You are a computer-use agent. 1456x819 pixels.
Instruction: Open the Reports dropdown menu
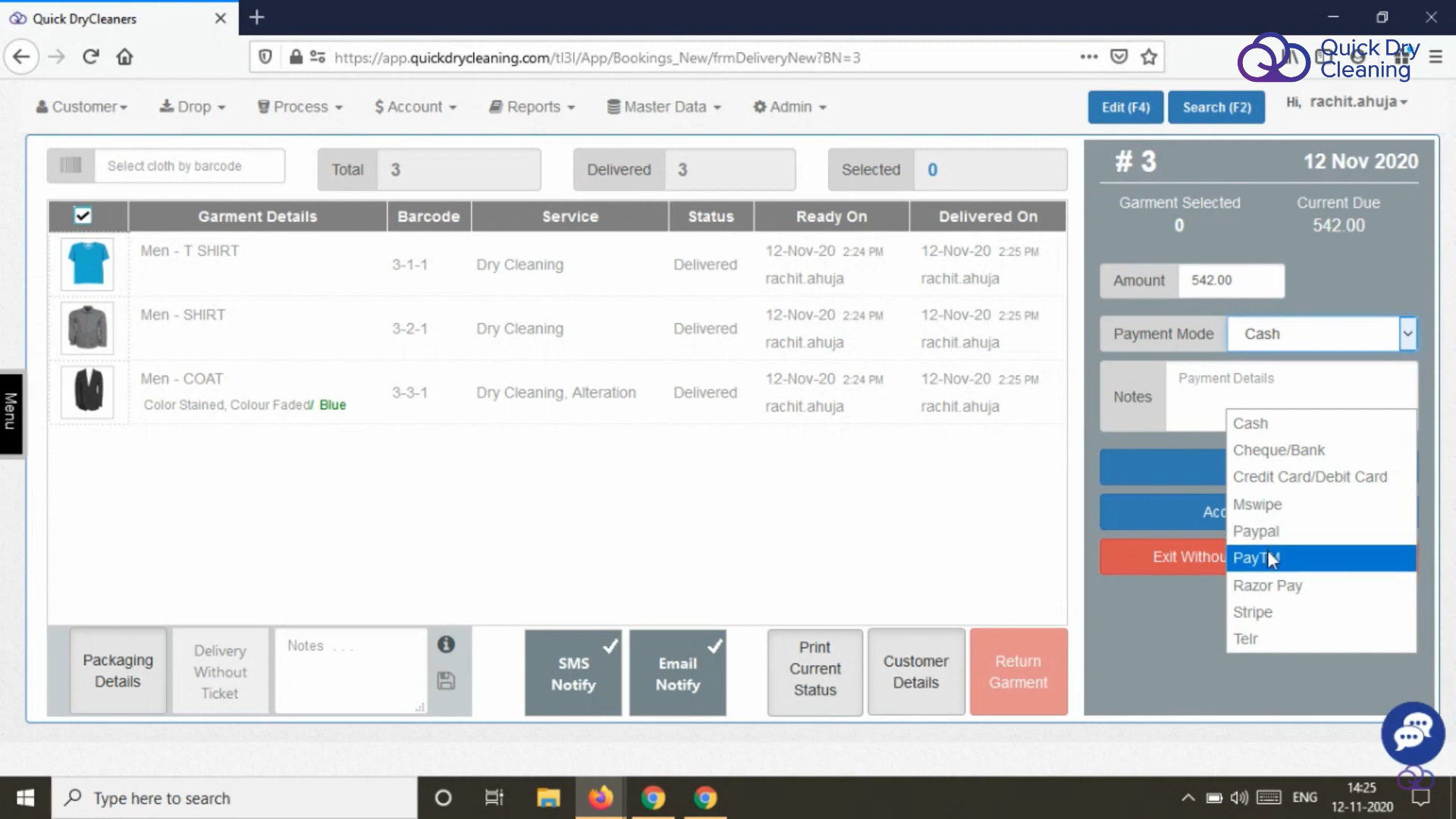pos(532,107)
